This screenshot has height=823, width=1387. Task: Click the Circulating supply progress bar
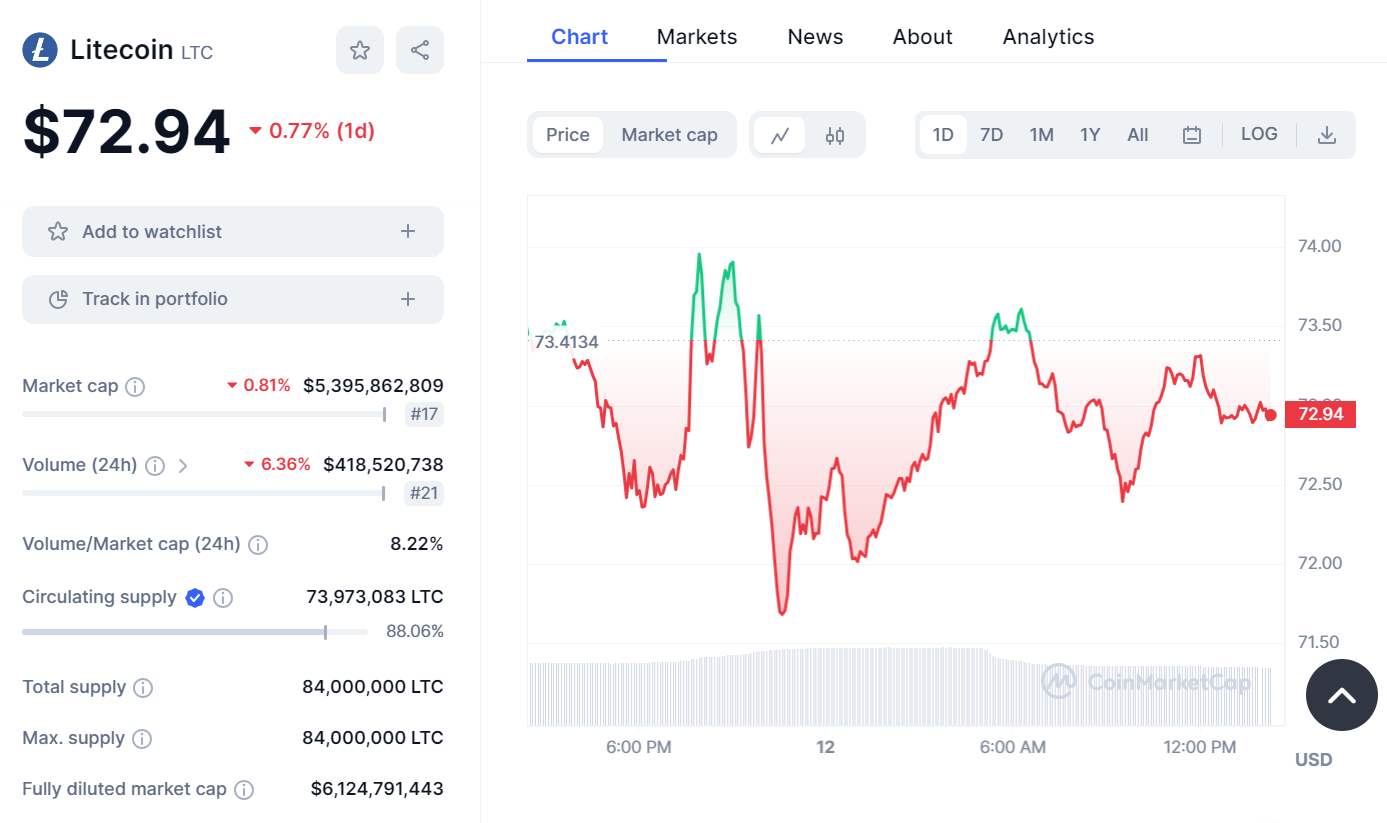195,632
